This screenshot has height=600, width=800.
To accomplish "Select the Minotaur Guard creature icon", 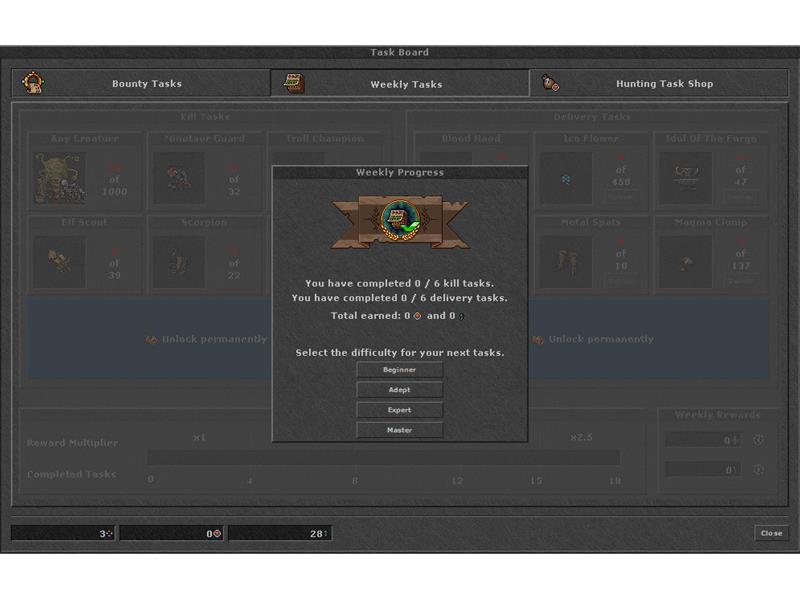I will pos(179,178).
